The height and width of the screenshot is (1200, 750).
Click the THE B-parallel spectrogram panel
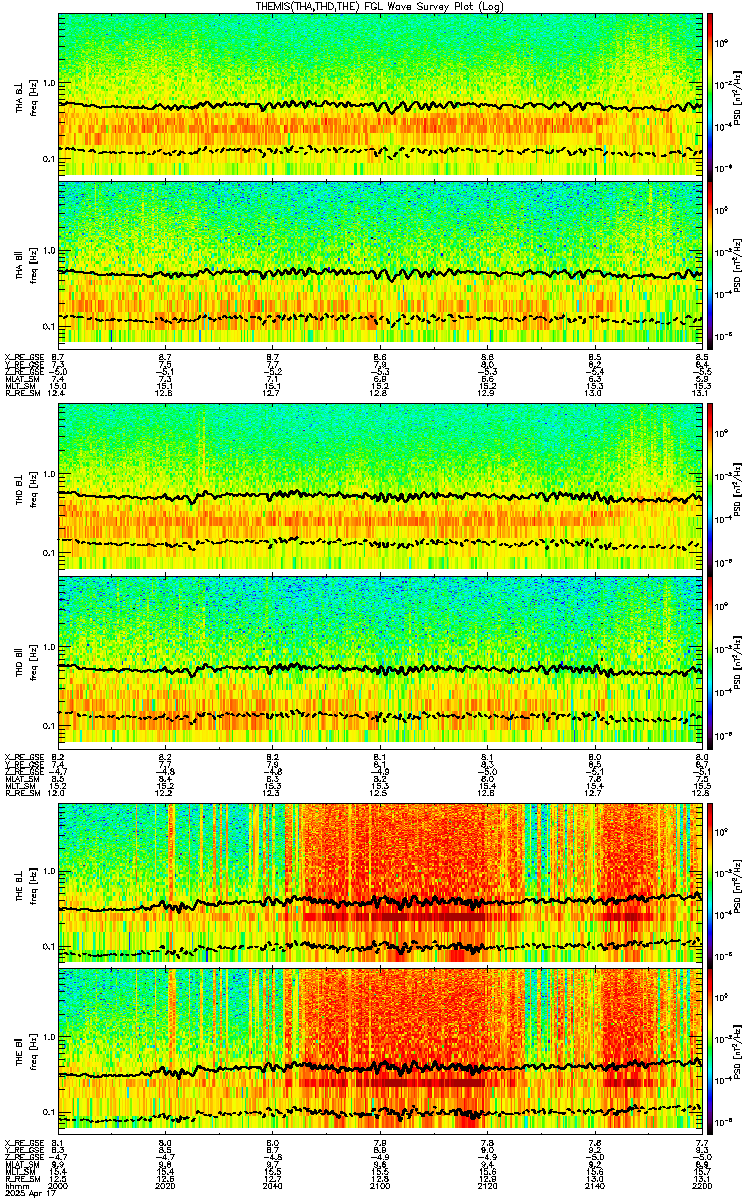[381, 1051]
